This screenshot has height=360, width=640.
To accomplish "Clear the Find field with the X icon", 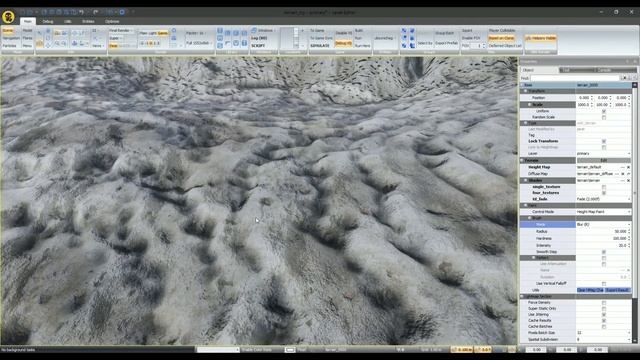I will point(624,78).
